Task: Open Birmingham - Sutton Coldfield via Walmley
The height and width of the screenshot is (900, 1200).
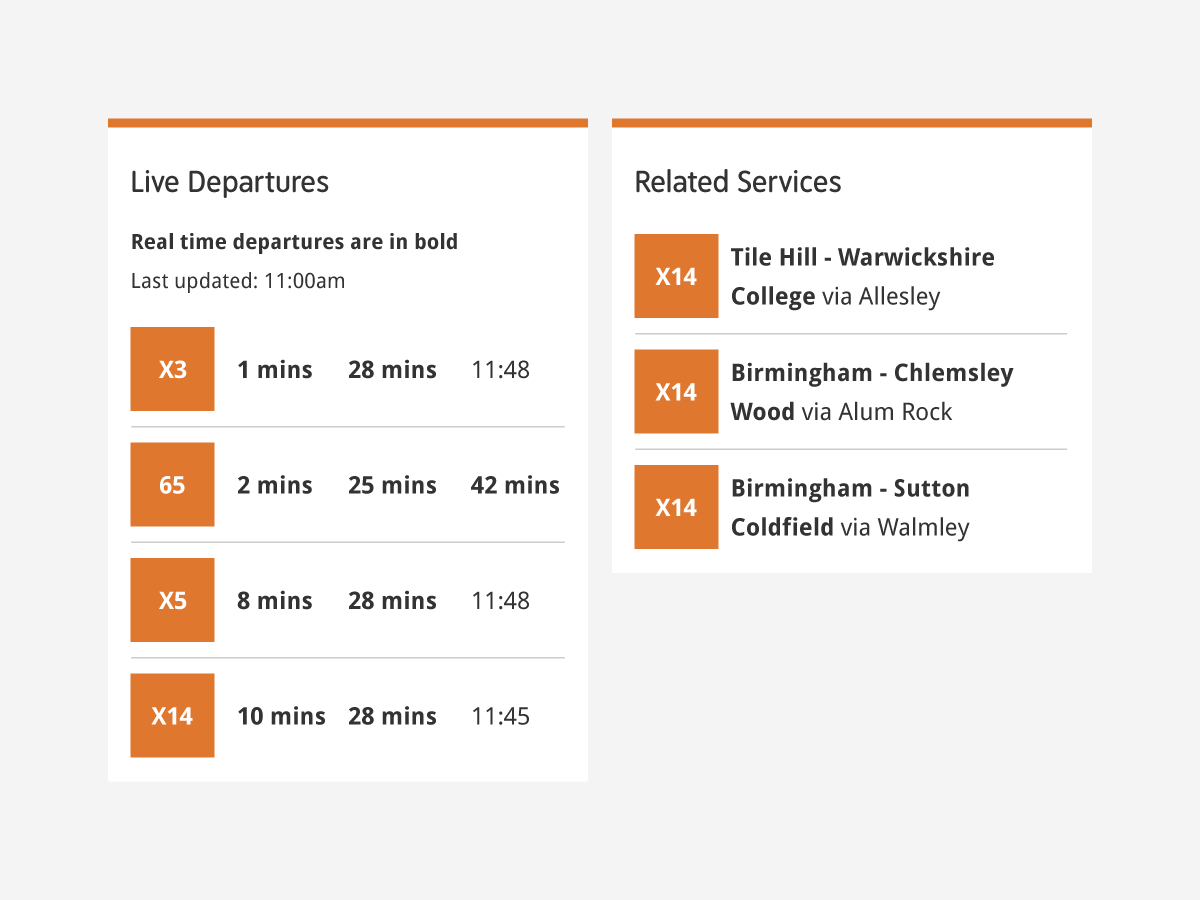Action: click(x=851, y=507)
